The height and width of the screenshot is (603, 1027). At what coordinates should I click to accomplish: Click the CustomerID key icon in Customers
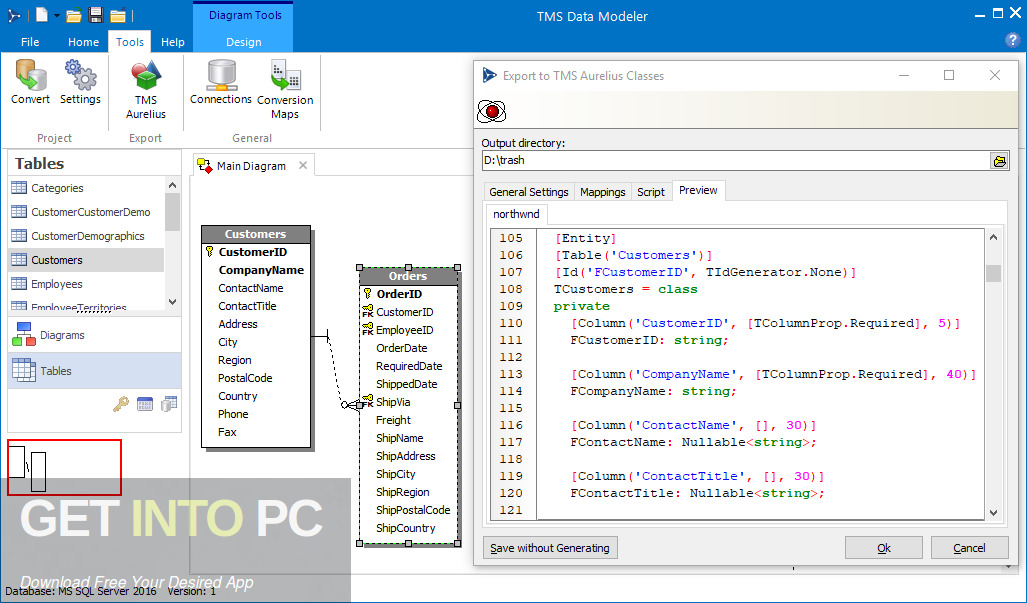[210, 251]
